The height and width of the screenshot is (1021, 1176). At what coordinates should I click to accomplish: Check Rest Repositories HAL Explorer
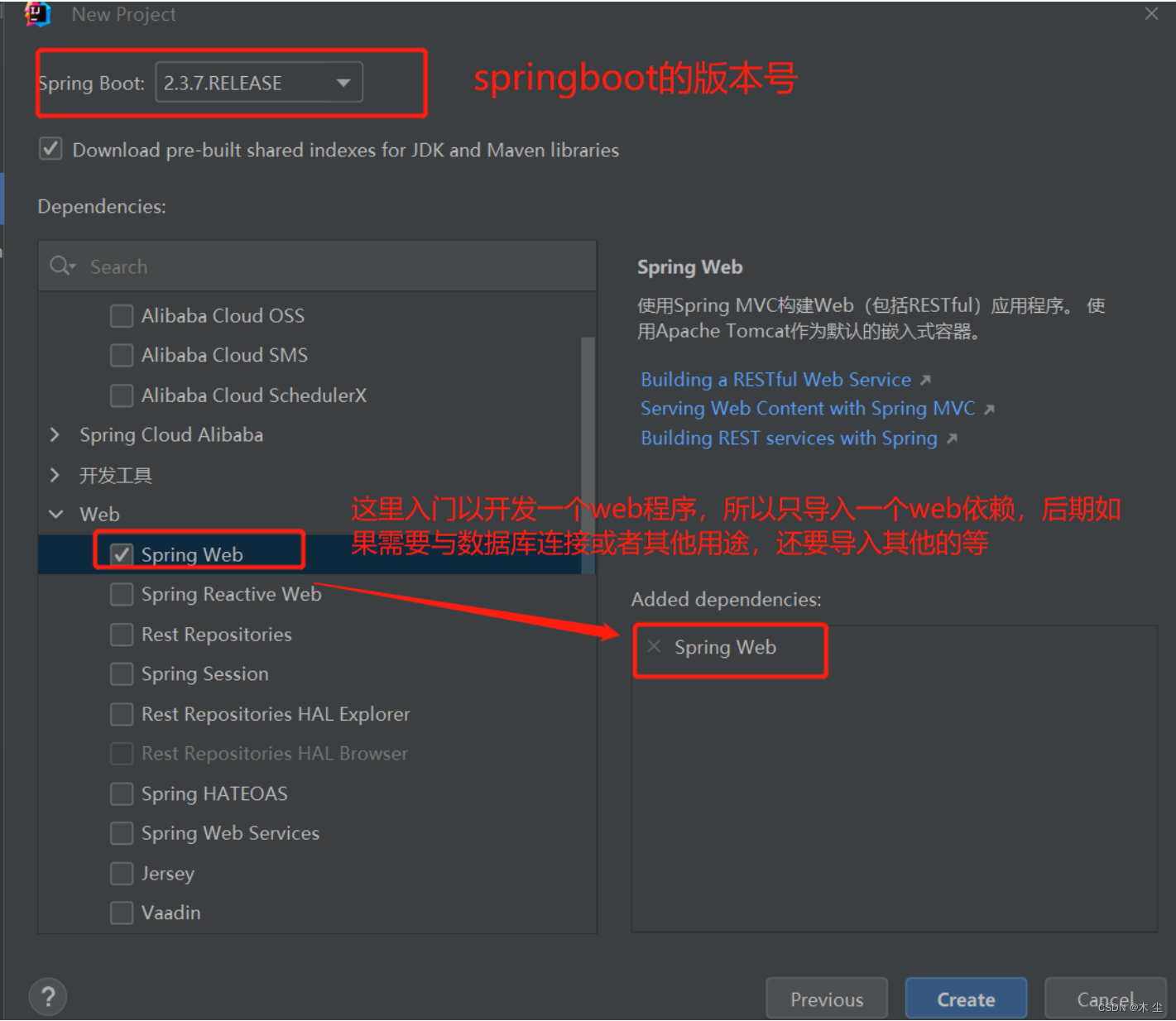tap(122, 714)
